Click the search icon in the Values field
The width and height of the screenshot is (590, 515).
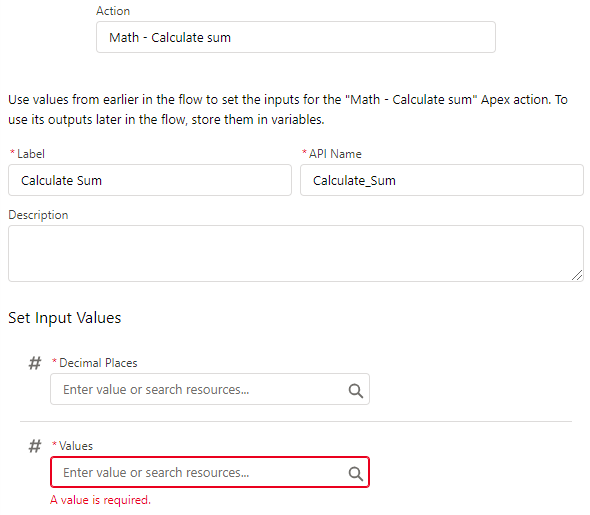(356, 474)
